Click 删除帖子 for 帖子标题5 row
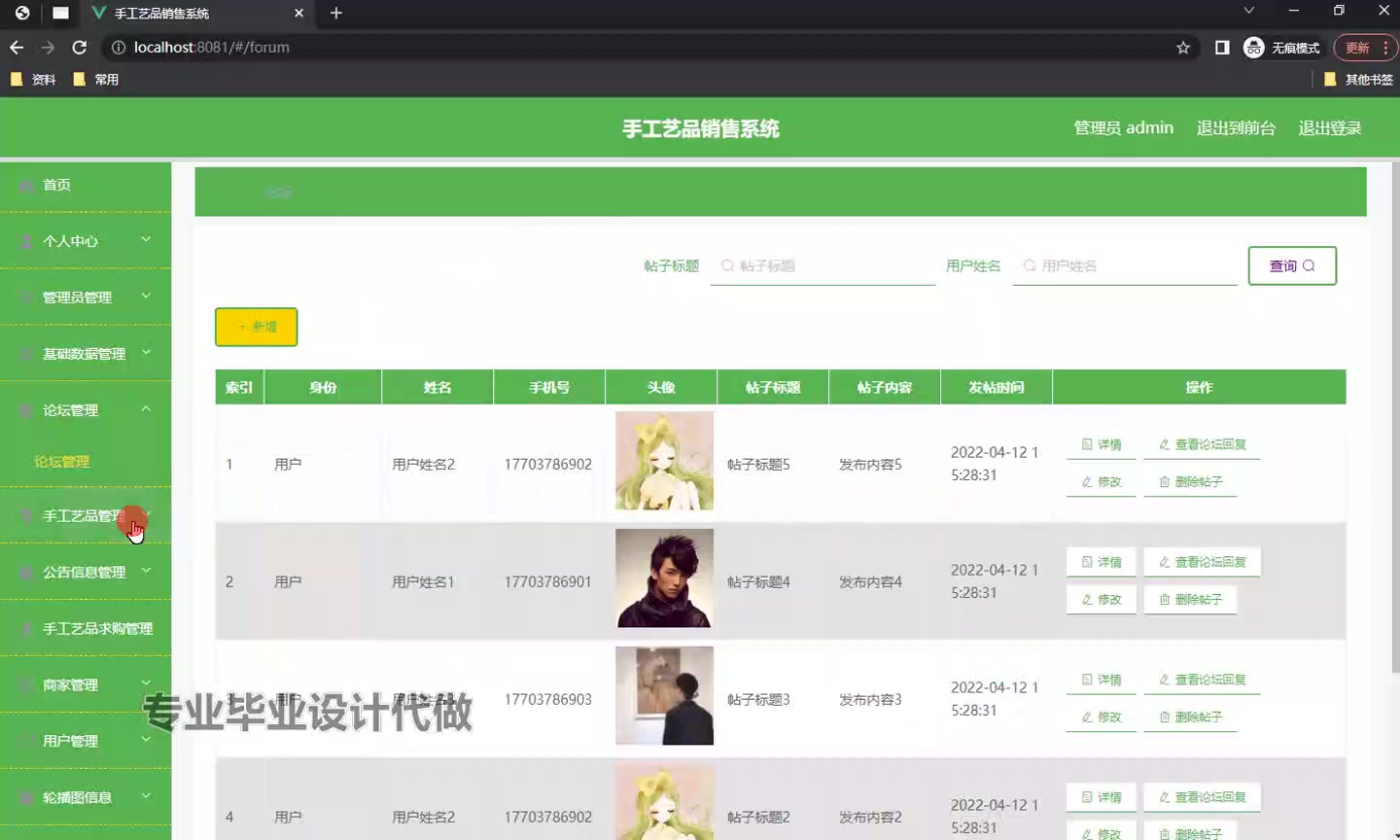Screen dimensions: 1400x840 pyautogui.click(x=1190, y=481)
